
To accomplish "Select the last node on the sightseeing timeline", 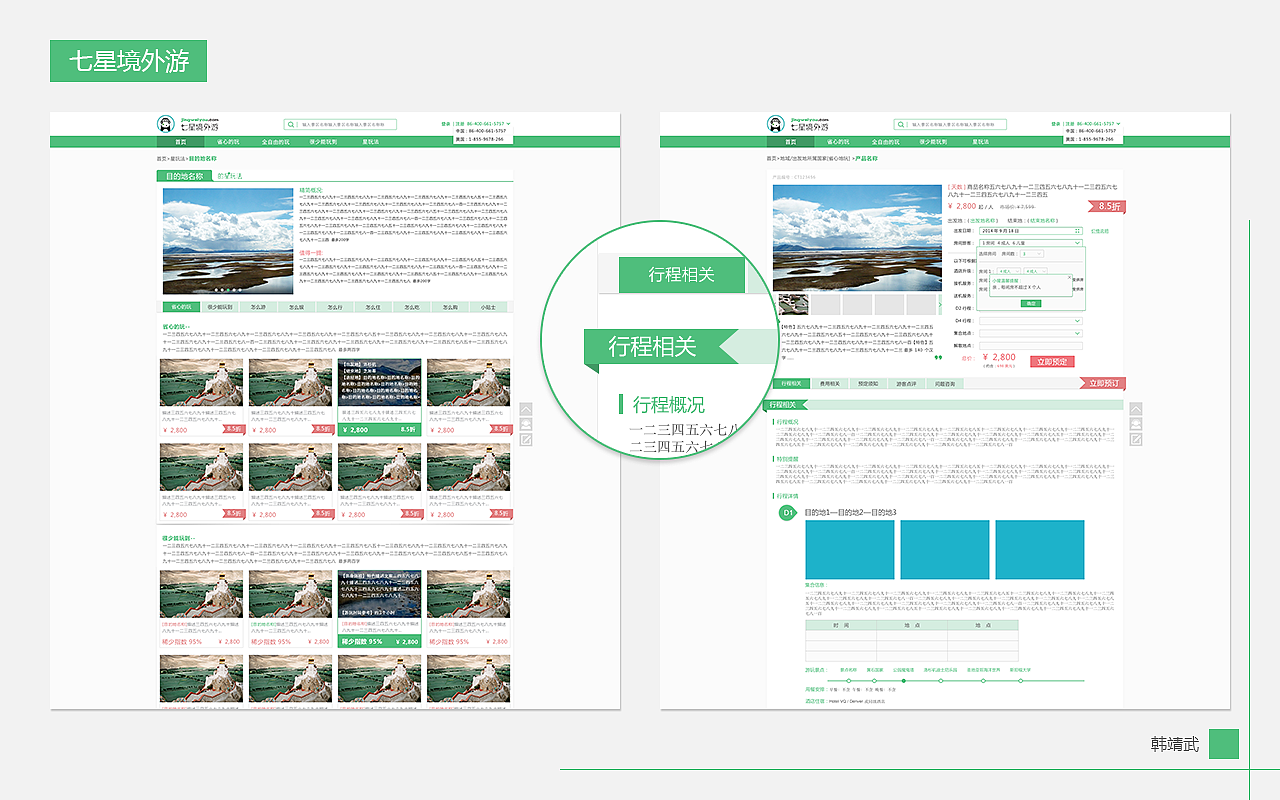I will [x=1021, y=681].
